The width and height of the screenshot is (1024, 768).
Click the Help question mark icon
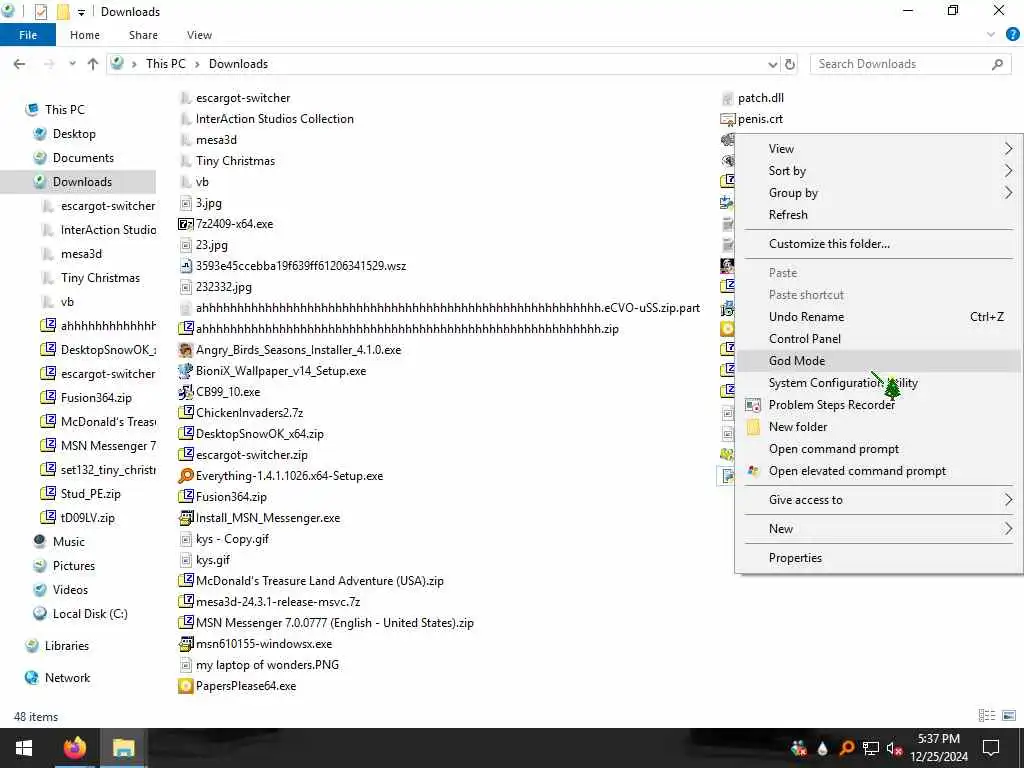1012,35
